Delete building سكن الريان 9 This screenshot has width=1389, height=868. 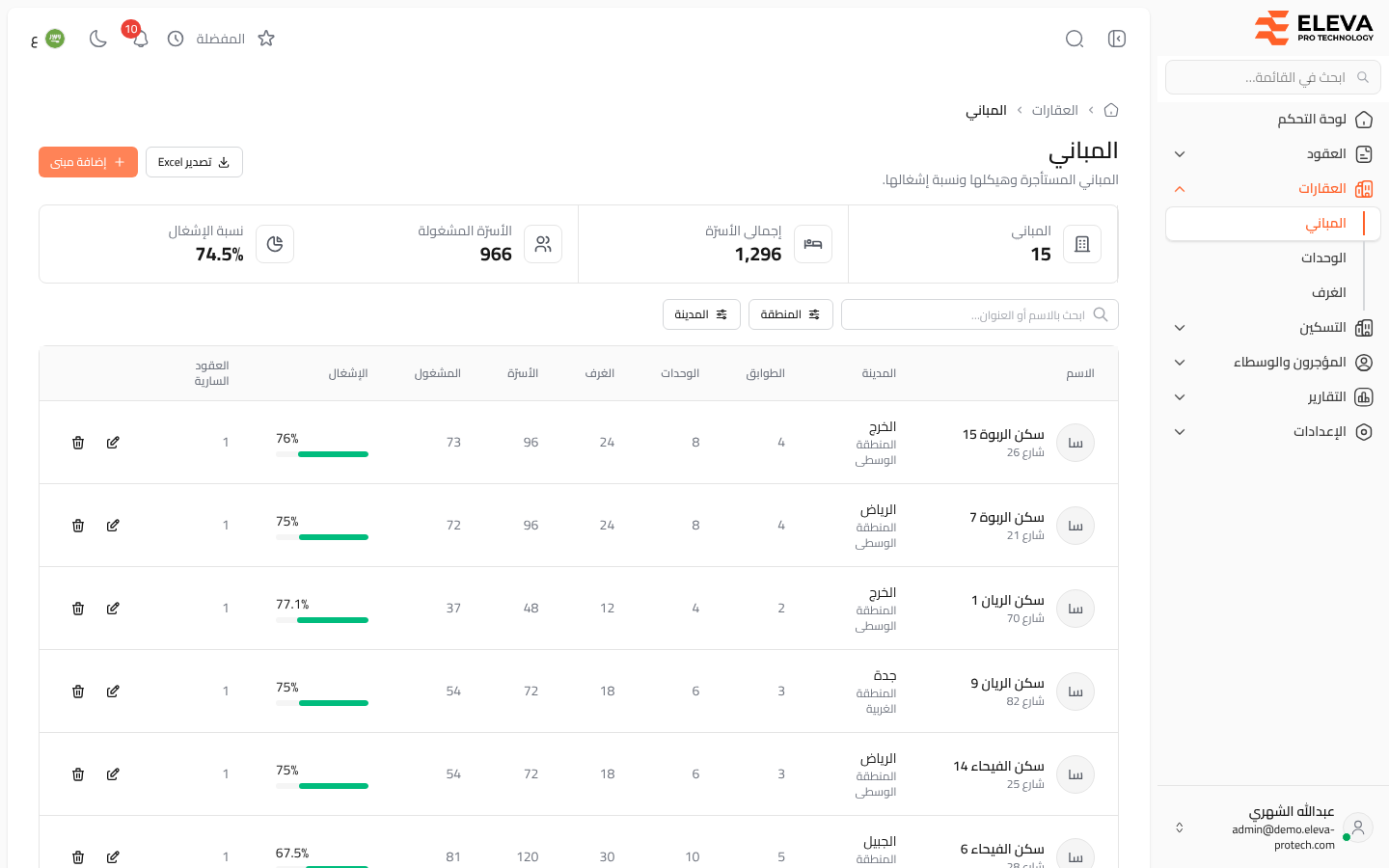pos(78,692)
